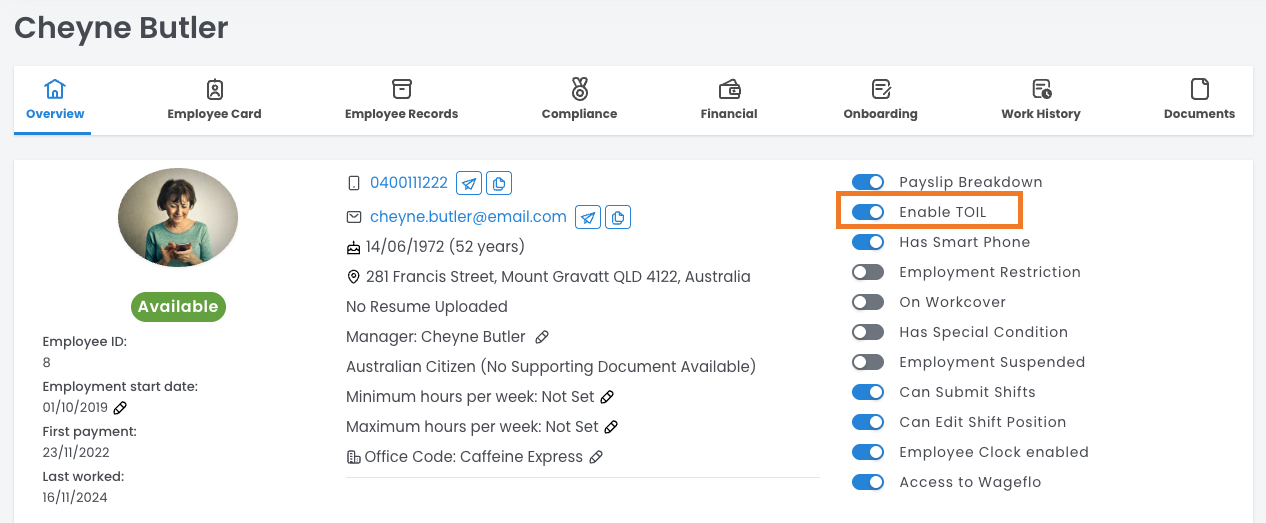Turn off Payslip Breakdown switch

[x=868, y=182]
